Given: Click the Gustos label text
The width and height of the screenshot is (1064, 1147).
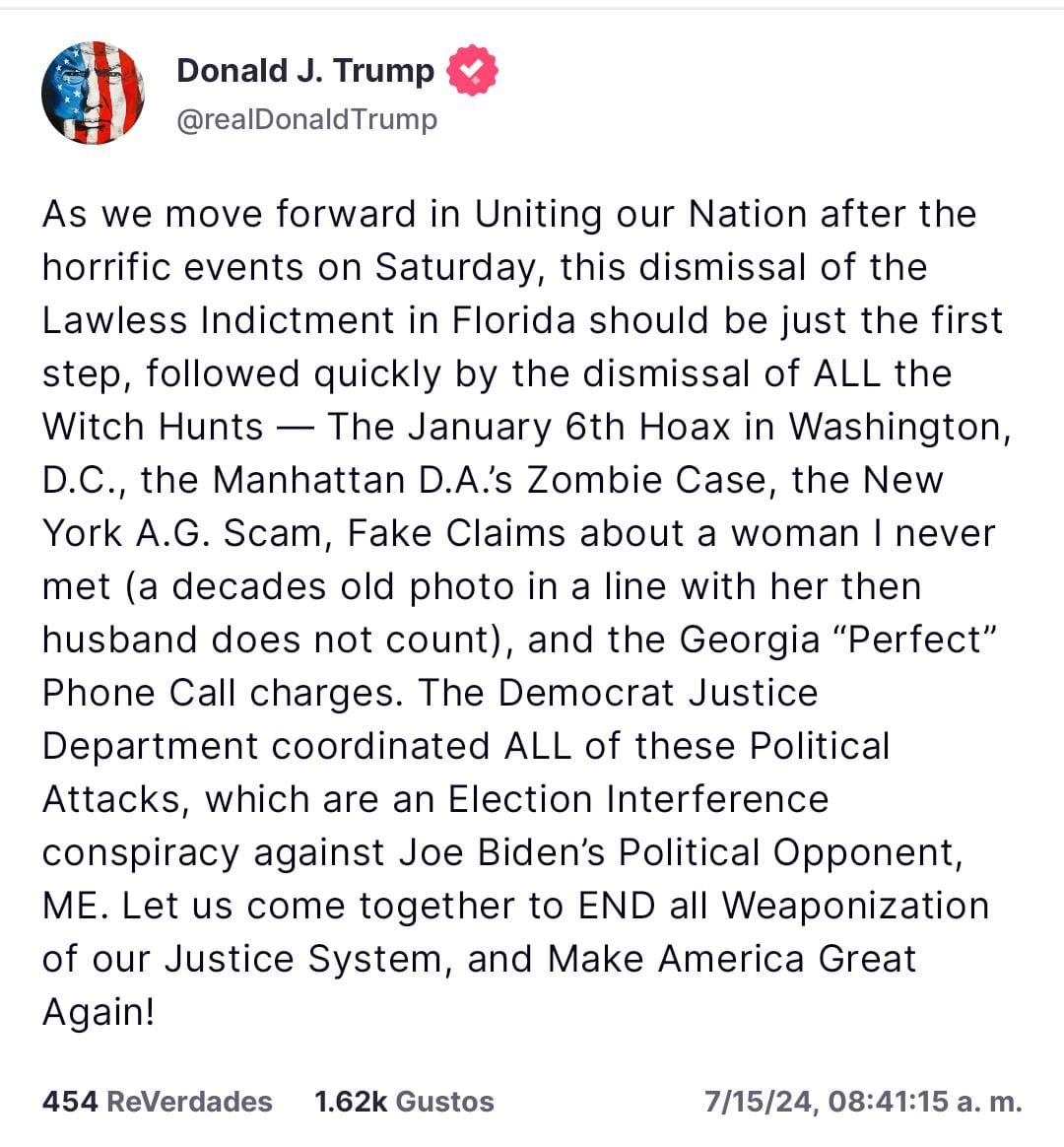Looking at the screenshot, I should [444, 1102].
